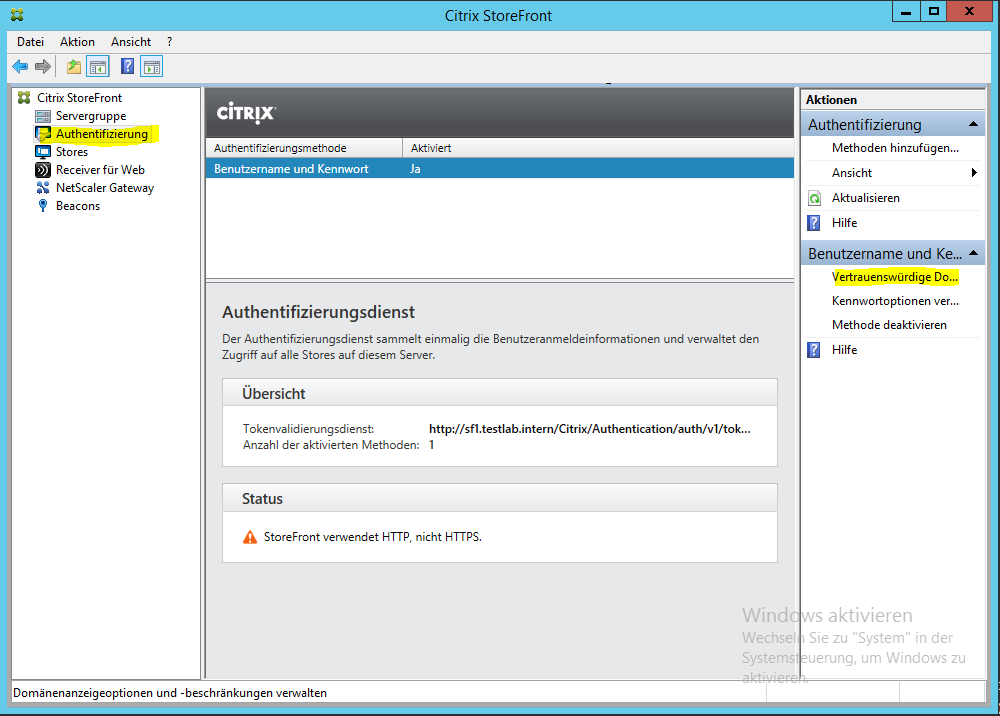Expand the Ansicht submenu arrow in Aktionen

coord(974,173)
